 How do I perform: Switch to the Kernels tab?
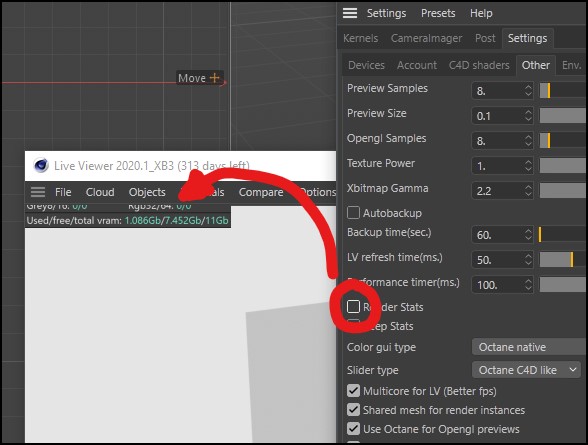click(x=360, y=38)
